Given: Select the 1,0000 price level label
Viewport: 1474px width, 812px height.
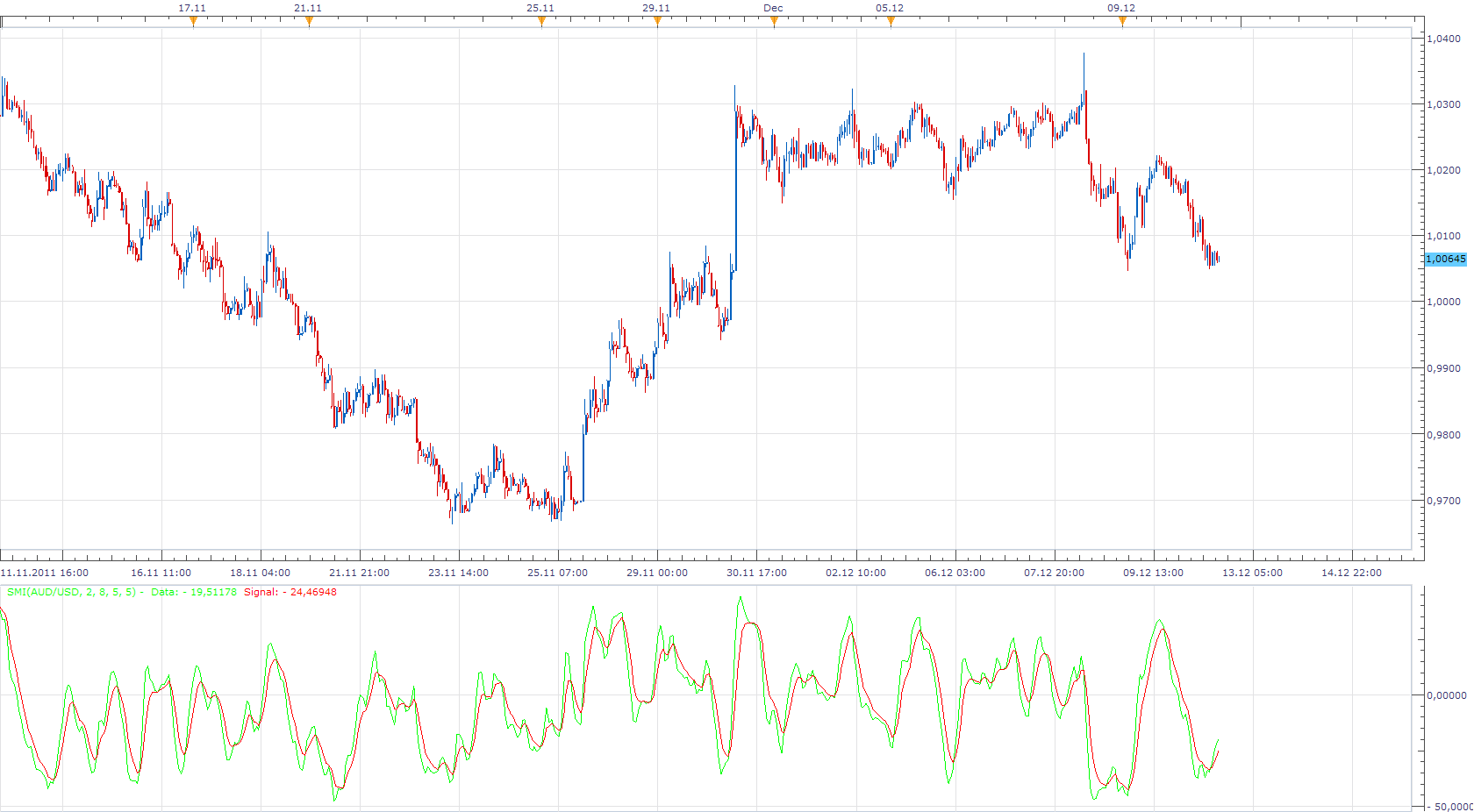Looking at the screenshot, I should (x=1443, y=302).
